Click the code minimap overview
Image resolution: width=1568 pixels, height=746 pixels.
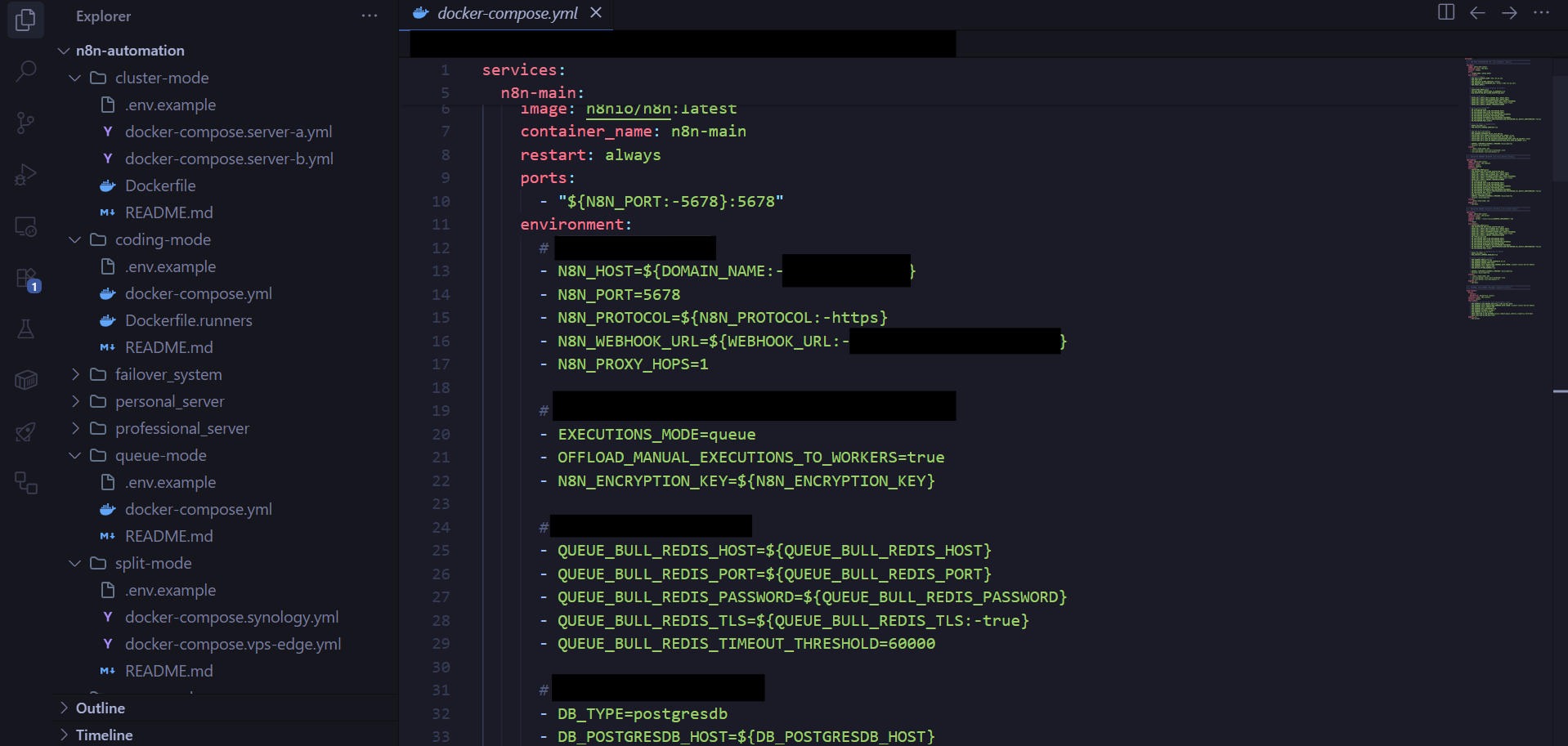click(x=1504, y=188)
